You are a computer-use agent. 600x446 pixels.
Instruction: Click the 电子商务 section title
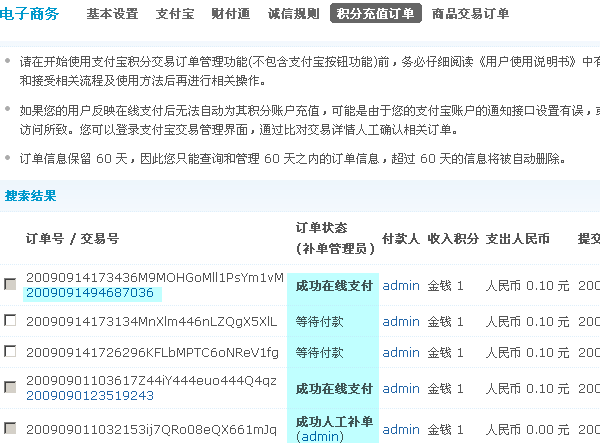[x=29, y=14]
